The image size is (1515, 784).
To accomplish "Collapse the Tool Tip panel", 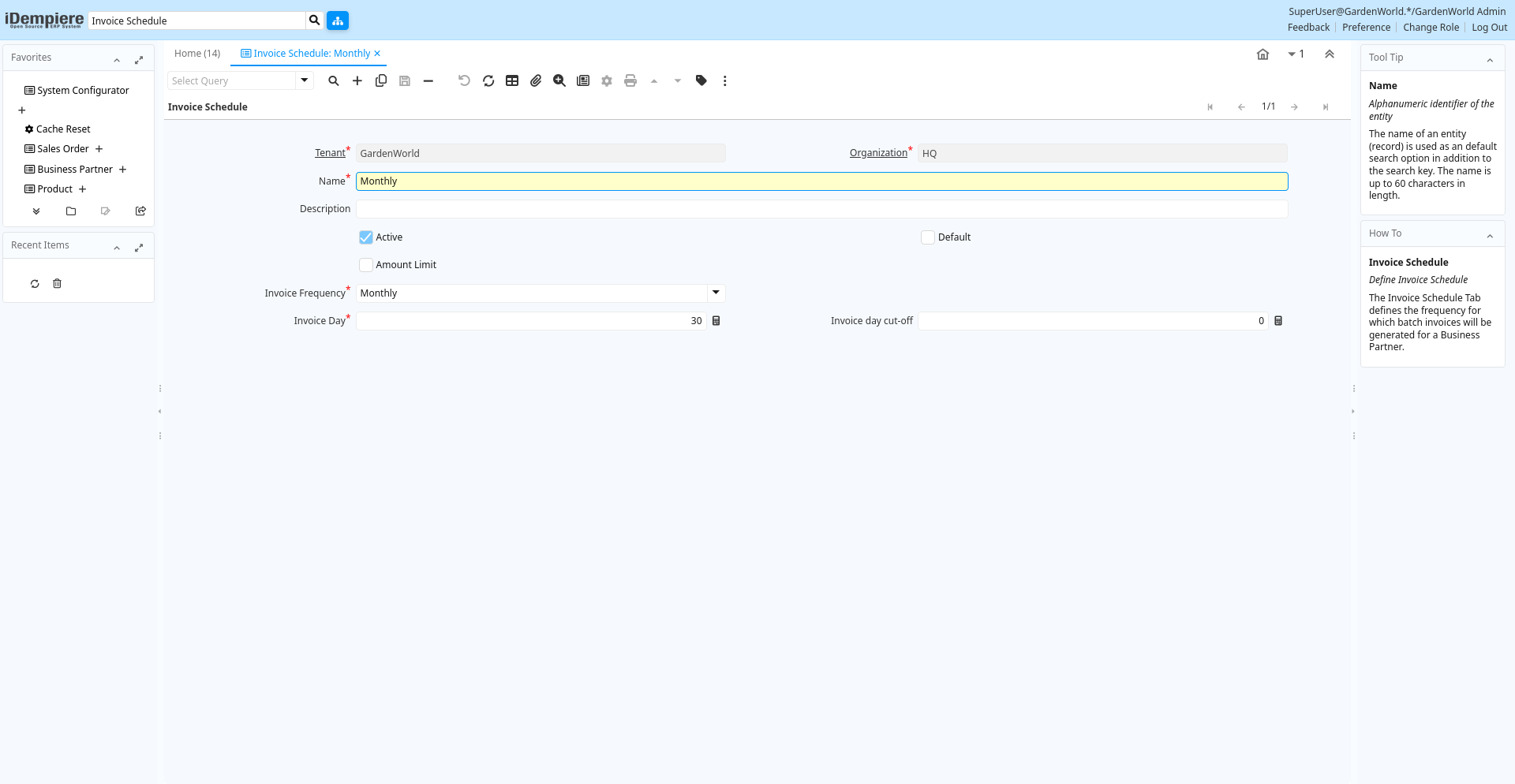I will click(1490, 58).
